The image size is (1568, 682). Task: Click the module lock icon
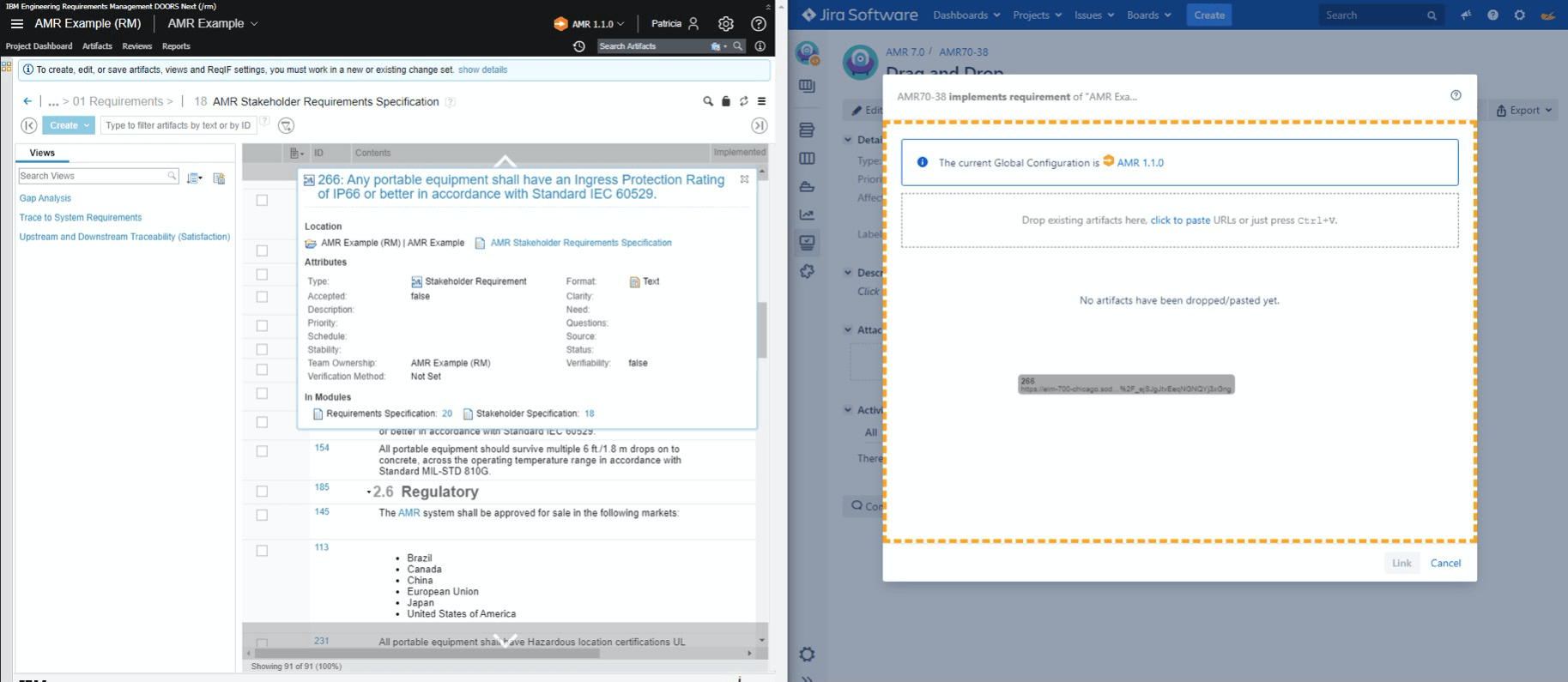click(726, 101)
